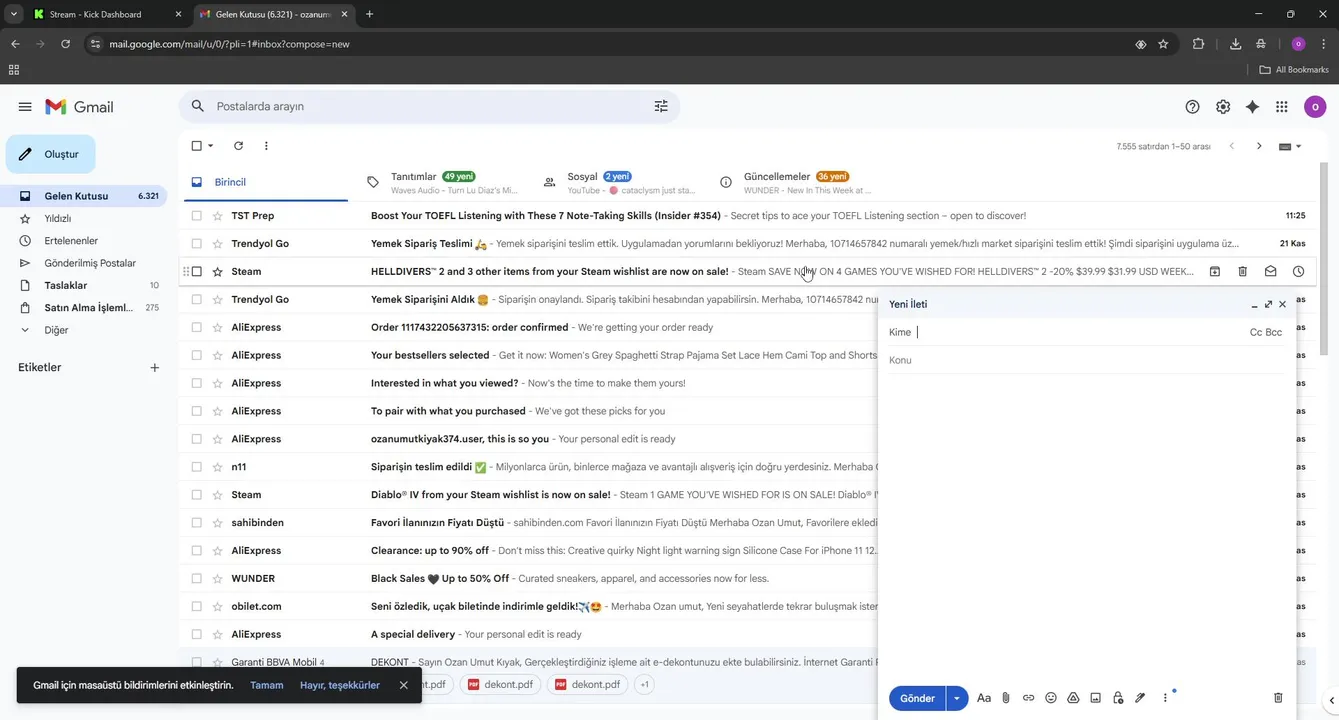Click the search options filter icon
The width and height of the screenshot is (1339, 720).
click(661, 106)
